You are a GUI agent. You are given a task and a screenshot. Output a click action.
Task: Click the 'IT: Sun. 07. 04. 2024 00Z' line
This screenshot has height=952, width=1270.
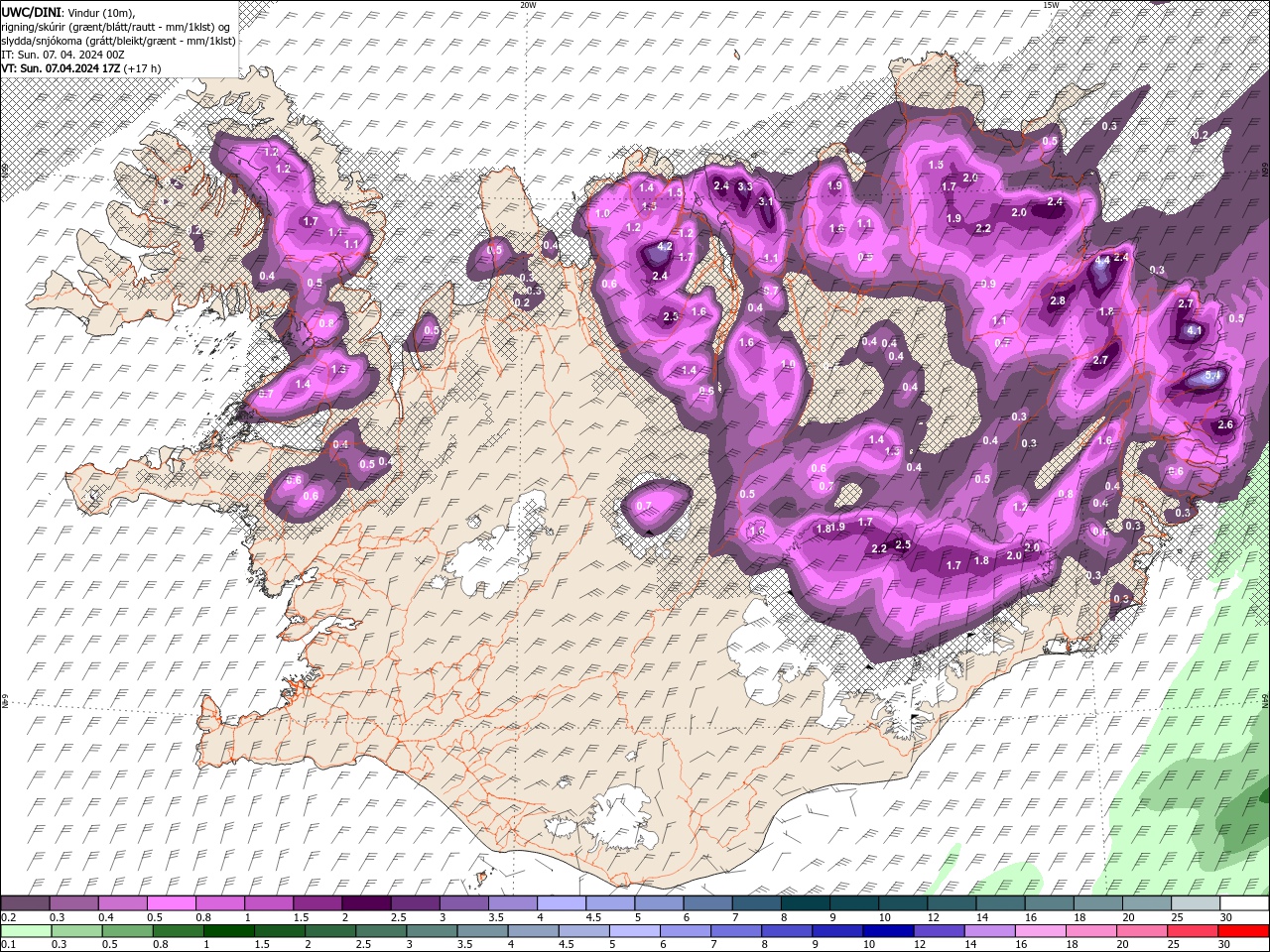[x=62, y=55]
